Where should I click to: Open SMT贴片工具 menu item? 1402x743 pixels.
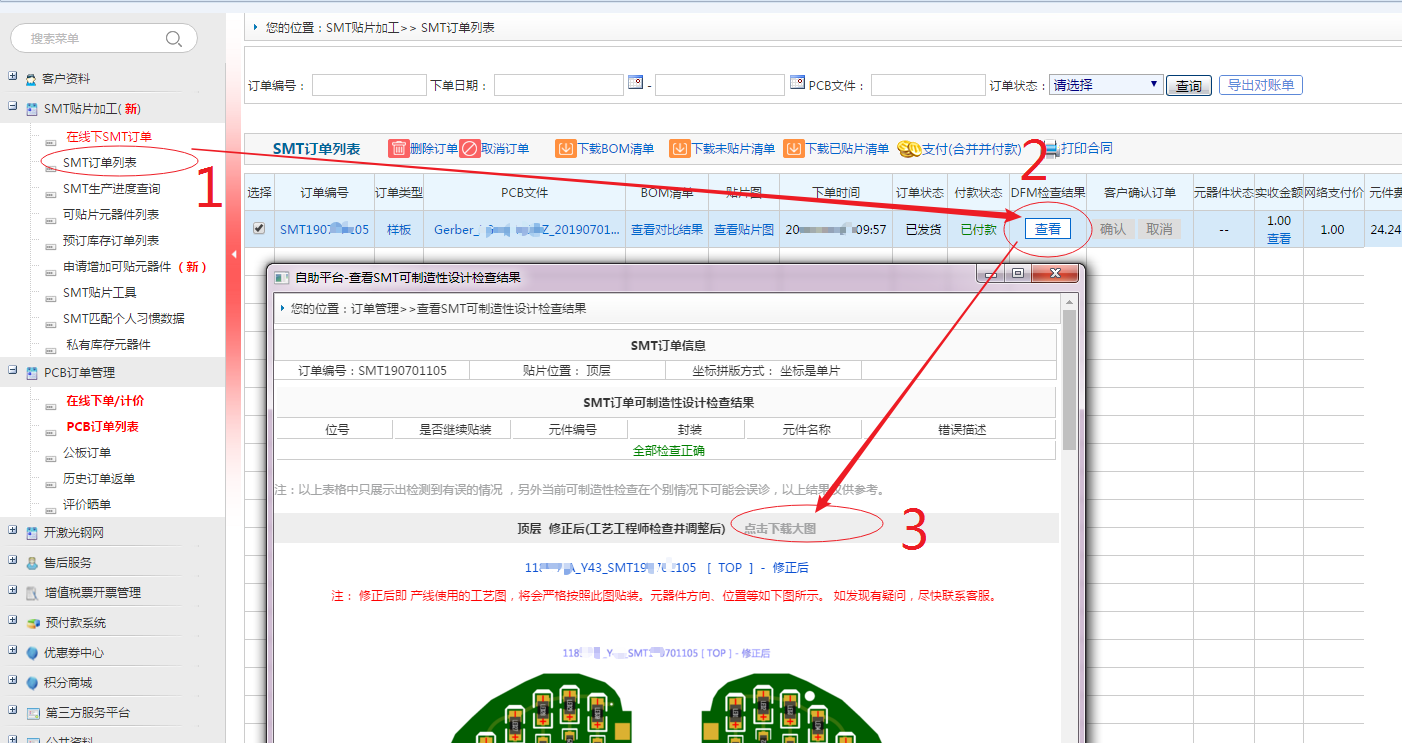tap(100, 292)
